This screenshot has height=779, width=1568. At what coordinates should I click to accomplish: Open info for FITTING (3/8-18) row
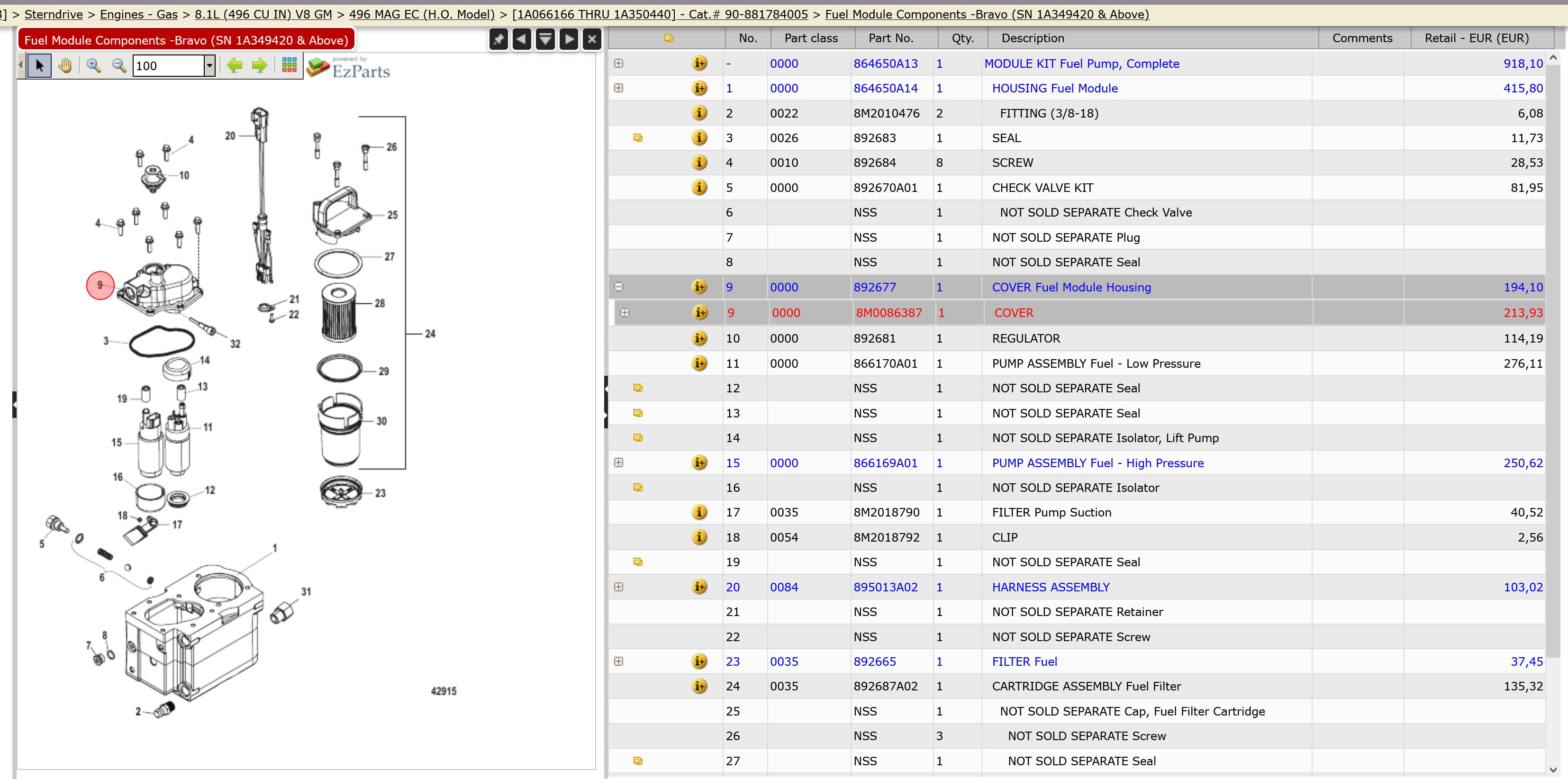tap(699, 113)
